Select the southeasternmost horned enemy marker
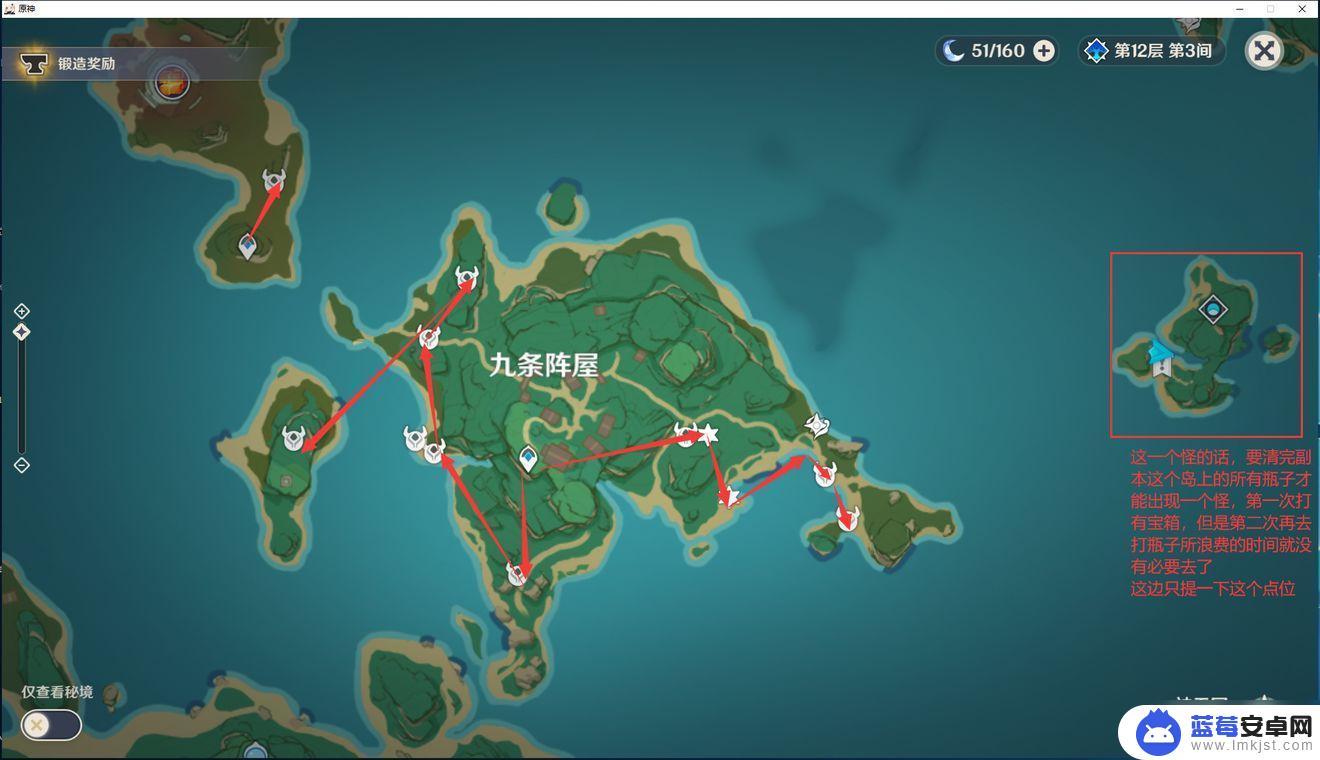The image size is (1320, 760). (x=847, y=517)
